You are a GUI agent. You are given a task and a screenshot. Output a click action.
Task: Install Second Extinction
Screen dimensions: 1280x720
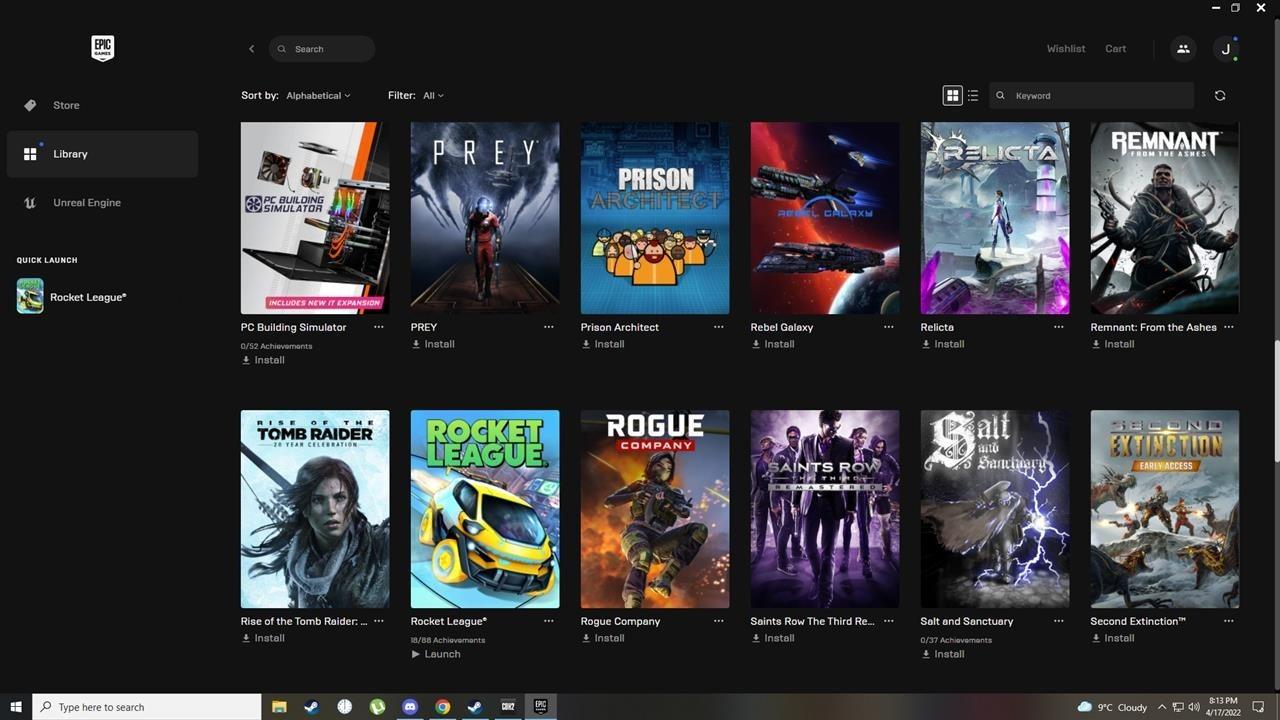pyautogui.click(x=1113, y=638)
